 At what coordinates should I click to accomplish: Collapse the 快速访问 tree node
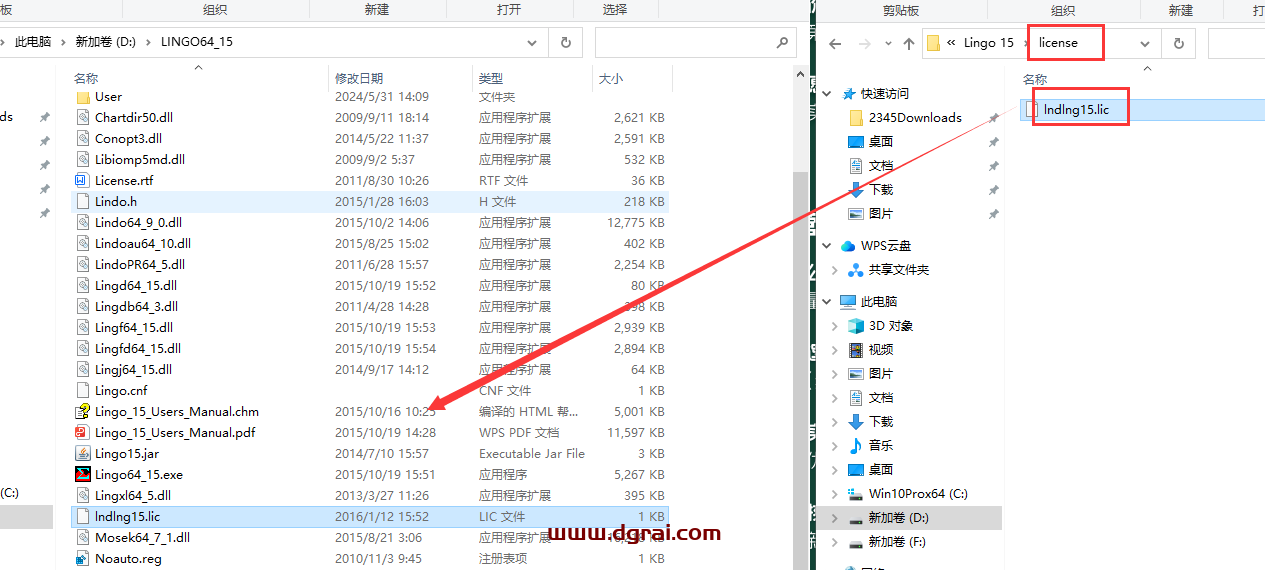click(x=827, y=93)
